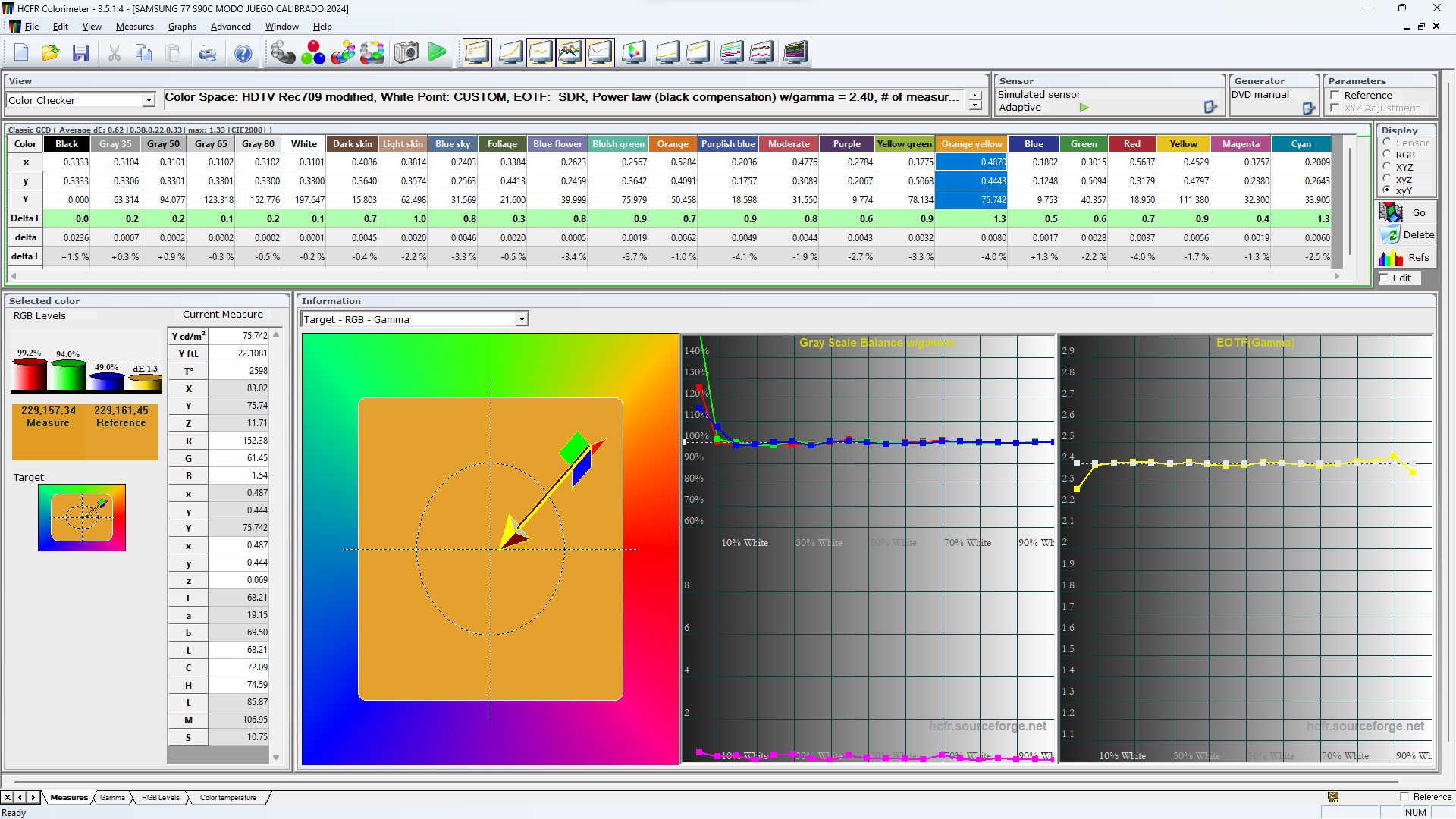Viewport: 1456px width, 819px height.
Task: Open the Advanced menu
Action: [231, 27]
